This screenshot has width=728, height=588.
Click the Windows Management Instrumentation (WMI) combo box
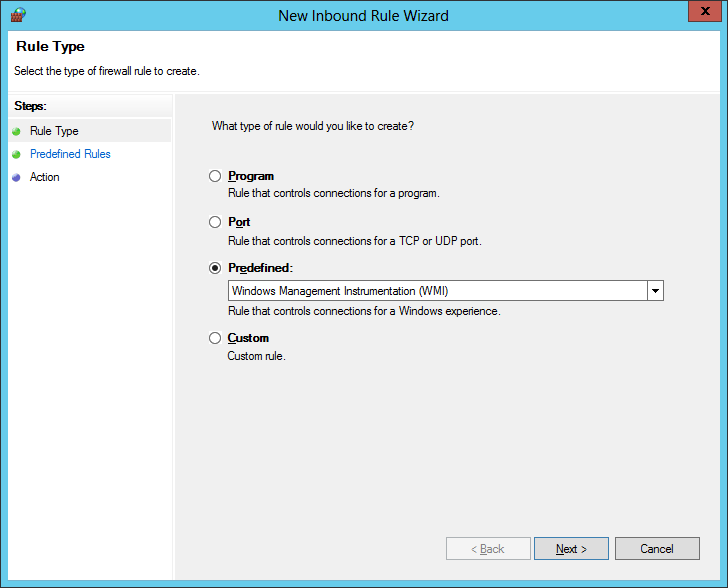click(x=437, y=291)
